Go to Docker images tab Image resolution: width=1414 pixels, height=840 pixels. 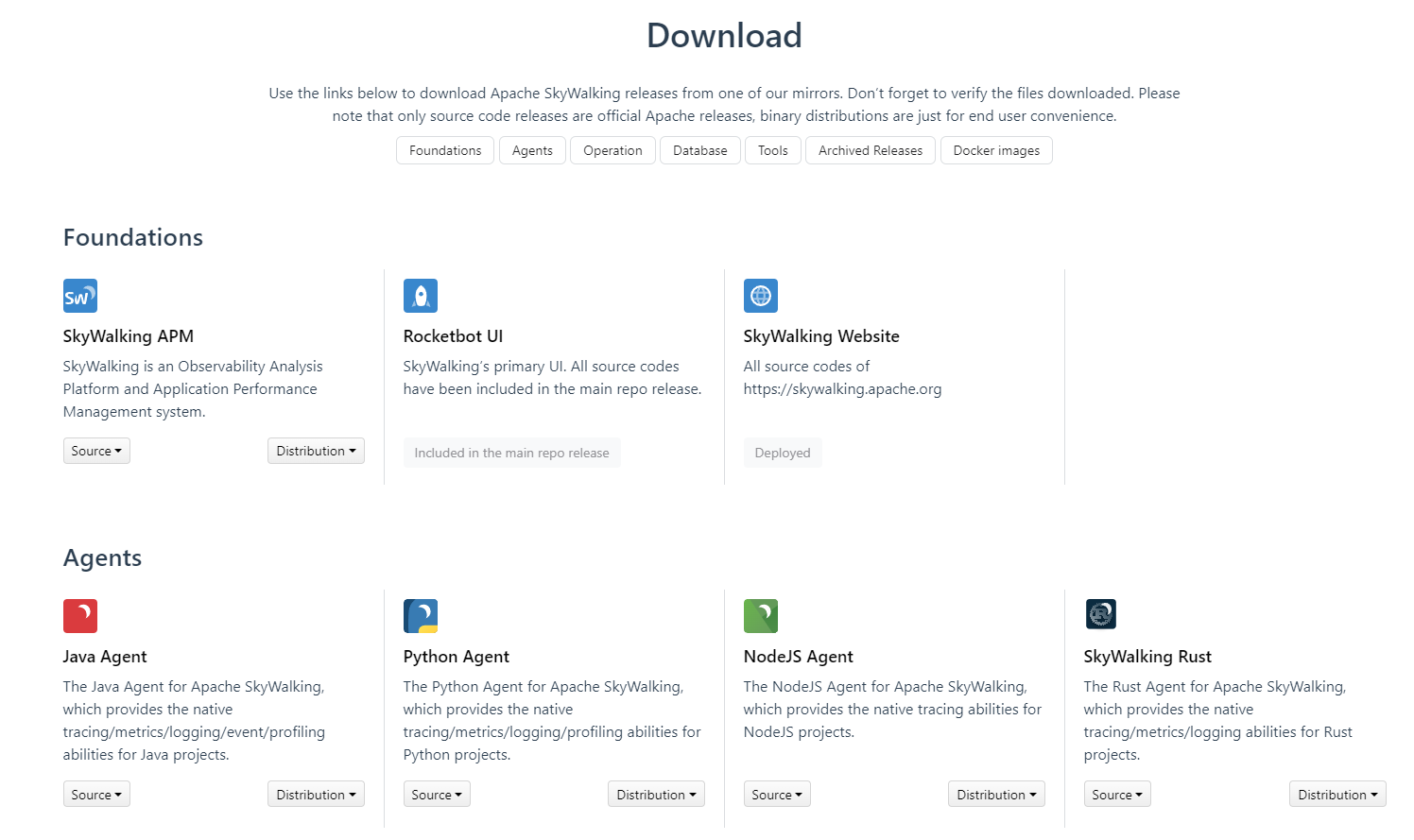996,150
